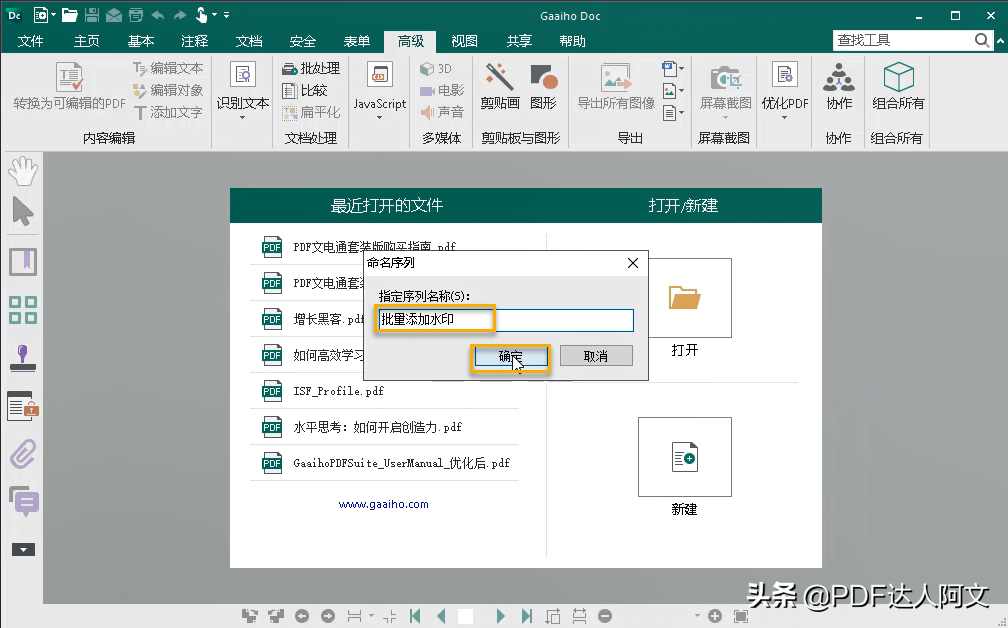Screen dimensions: 1008x628
Task: Open the 文件 menu
Action: (x=30, y=41)
